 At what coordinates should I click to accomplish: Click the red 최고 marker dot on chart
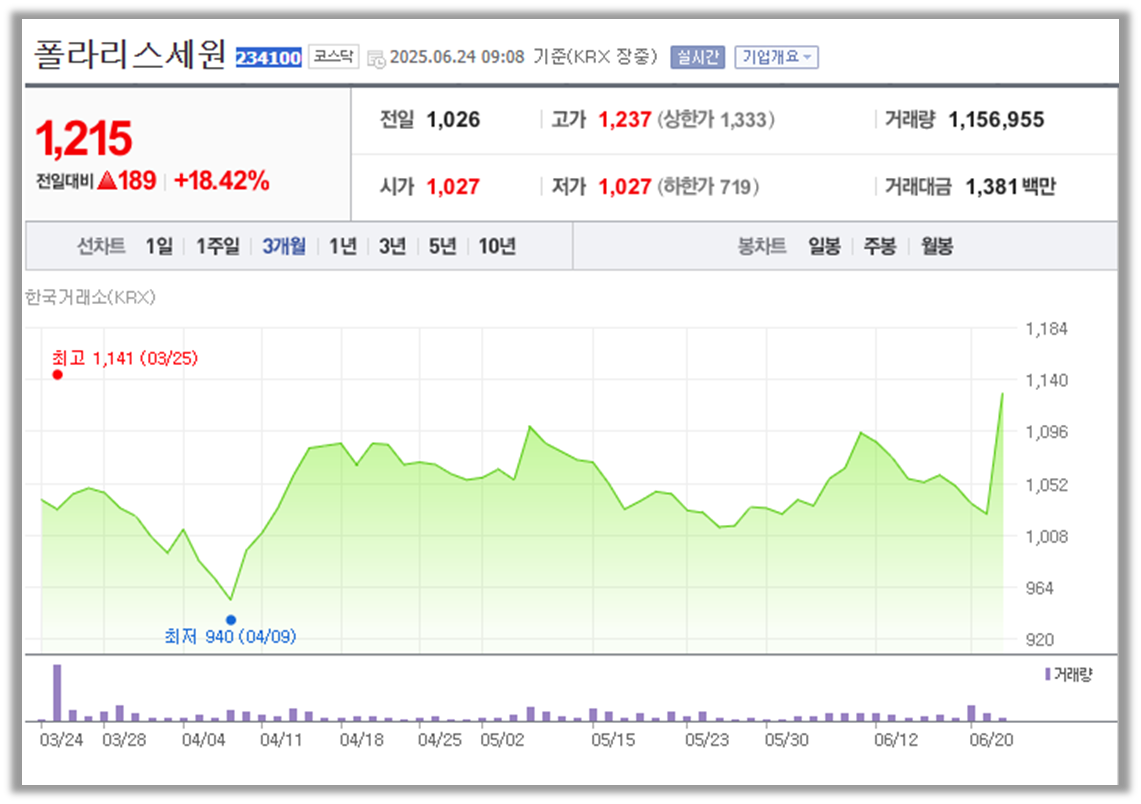click(x=57, y=375)
